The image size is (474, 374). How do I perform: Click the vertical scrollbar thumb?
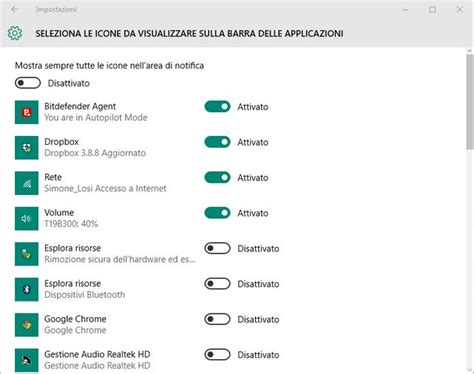(x=470, y=102)
